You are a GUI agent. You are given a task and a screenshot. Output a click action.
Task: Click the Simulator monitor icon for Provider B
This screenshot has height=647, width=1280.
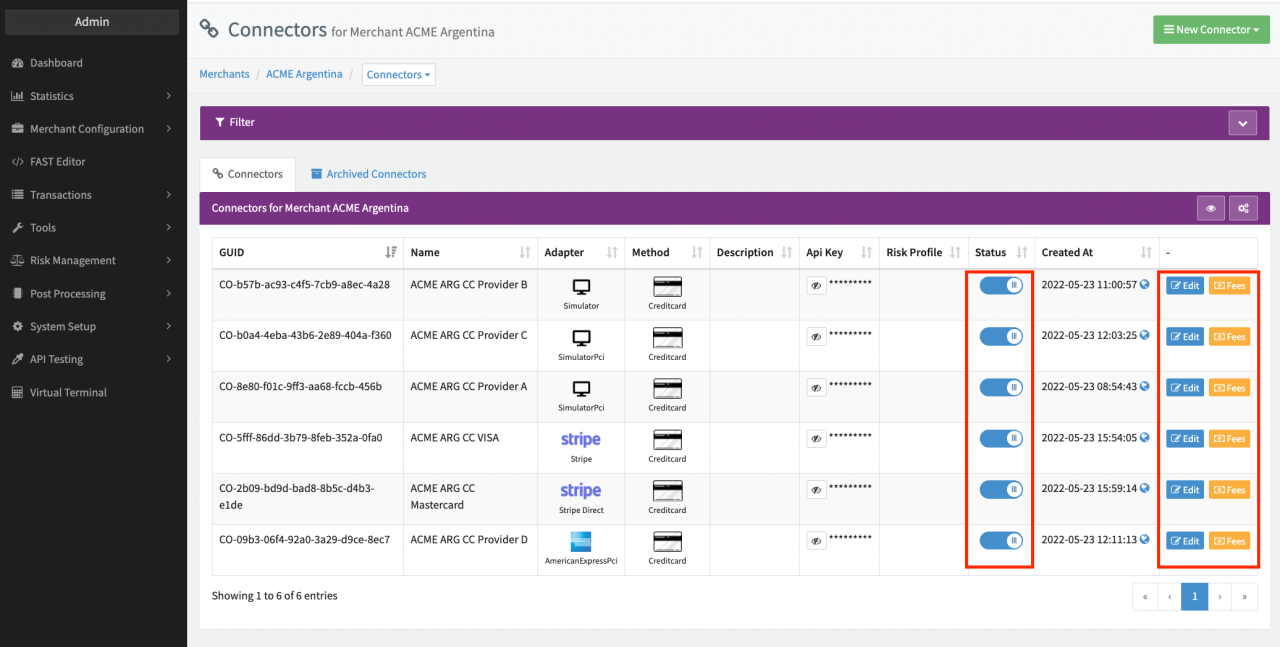(x=581, y=287)
